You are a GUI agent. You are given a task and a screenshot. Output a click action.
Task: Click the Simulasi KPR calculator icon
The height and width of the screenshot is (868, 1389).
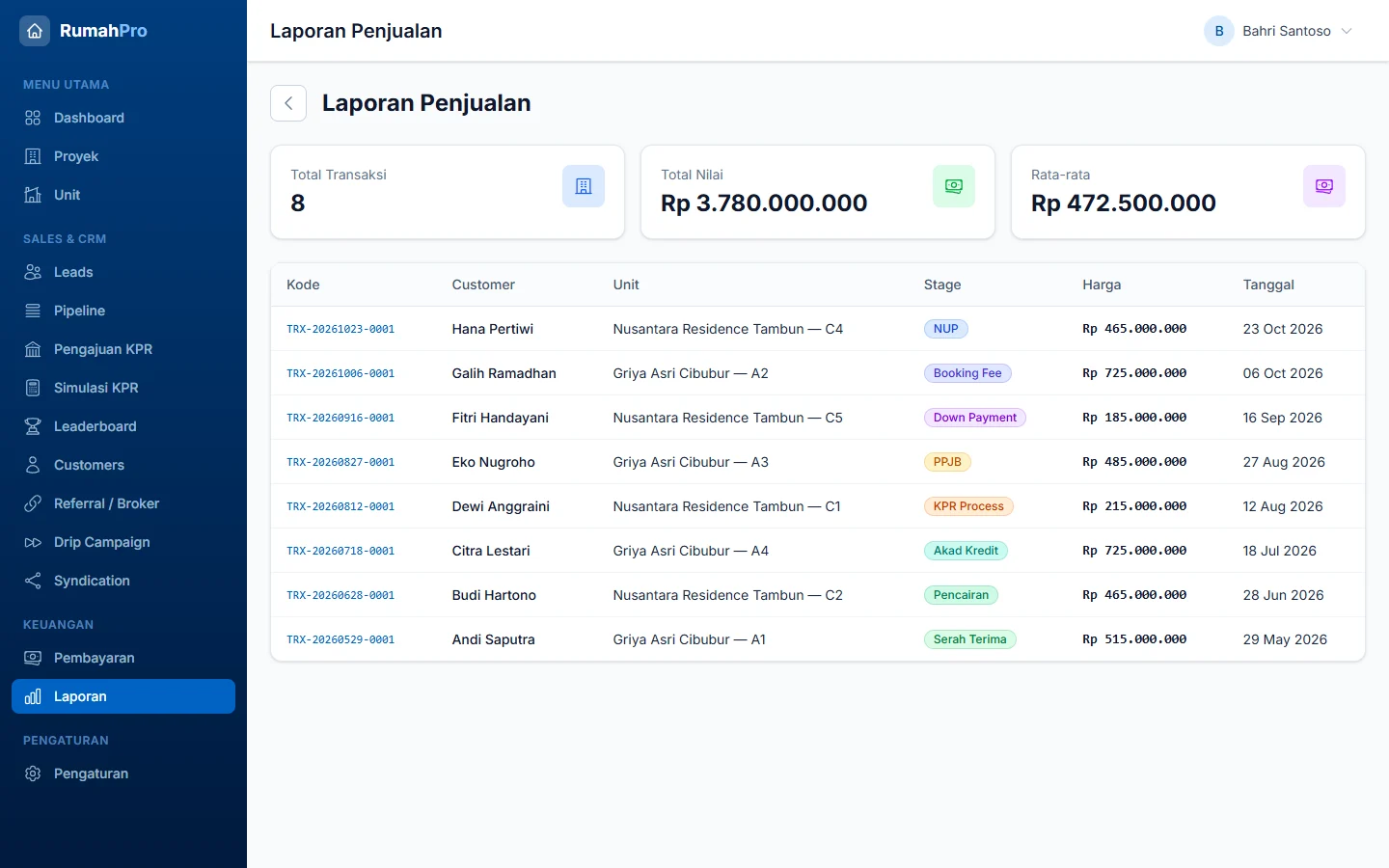click(x=33, y=388)
